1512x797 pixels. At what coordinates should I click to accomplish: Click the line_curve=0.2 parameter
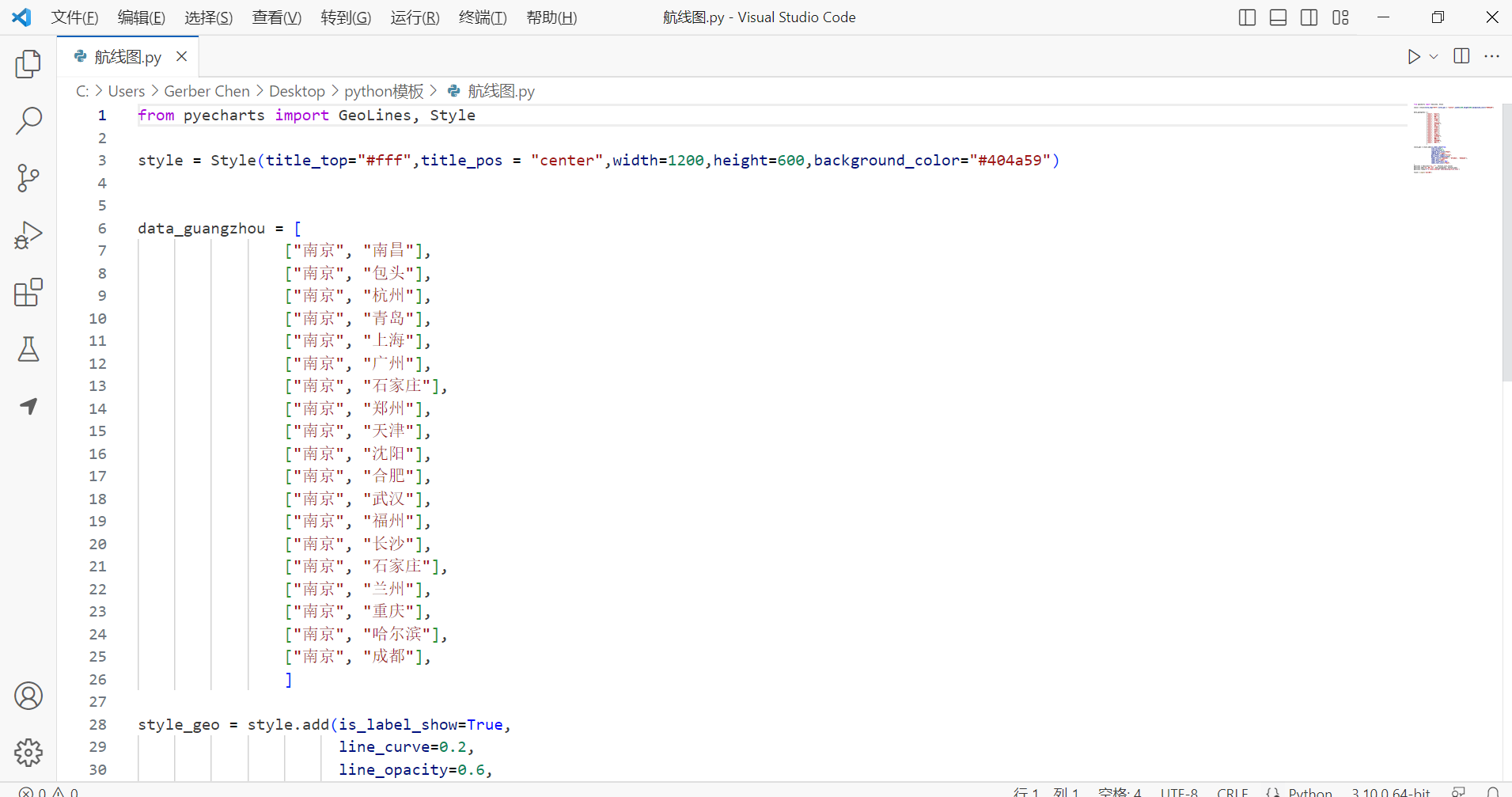point(403,746)
